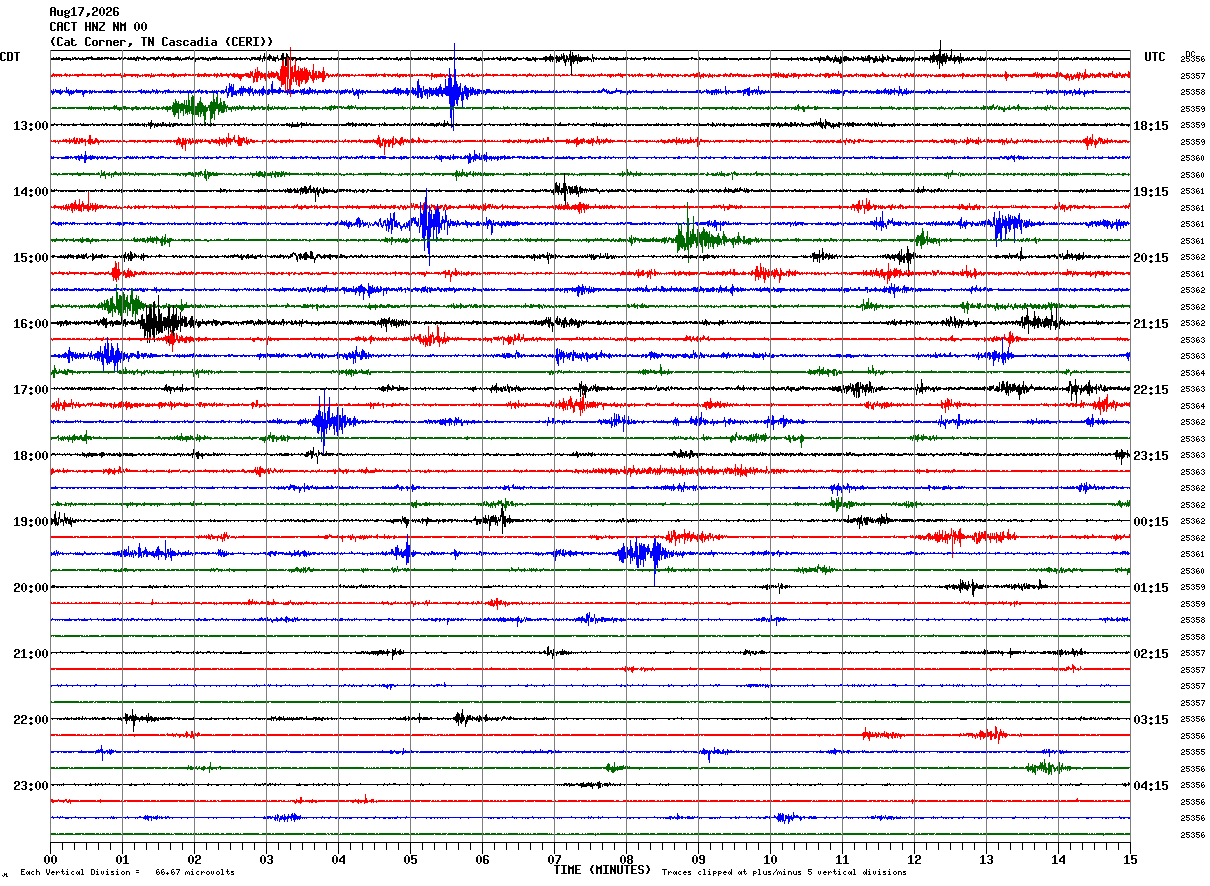
Task: Select the station code CACT HNZ NM 00
Action: click(98, 27)
